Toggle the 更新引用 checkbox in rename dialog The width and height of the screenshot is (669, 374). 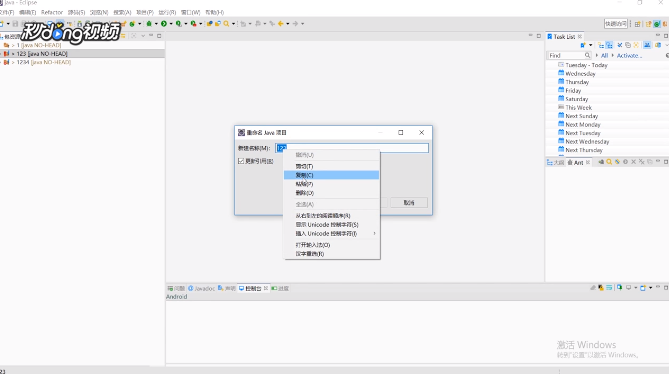click(x=241, y=161)
